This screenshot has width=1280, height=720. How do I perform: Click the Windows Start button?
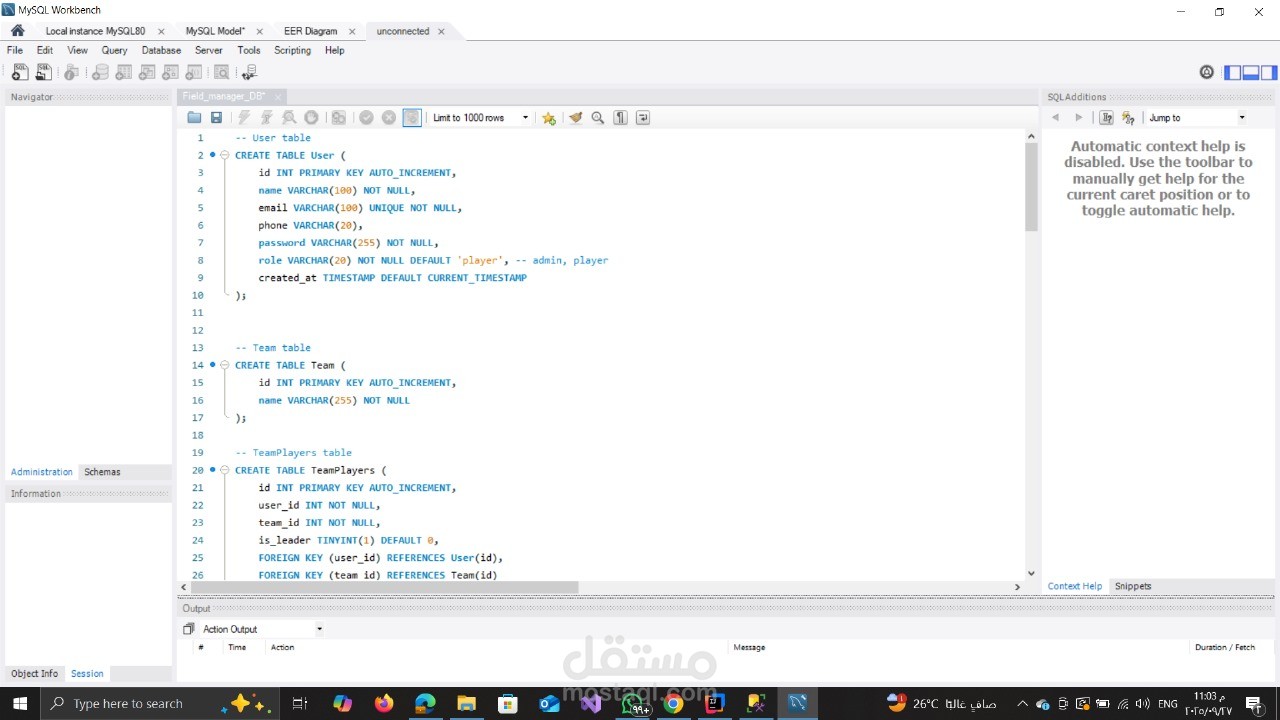(x=20, y=704)
